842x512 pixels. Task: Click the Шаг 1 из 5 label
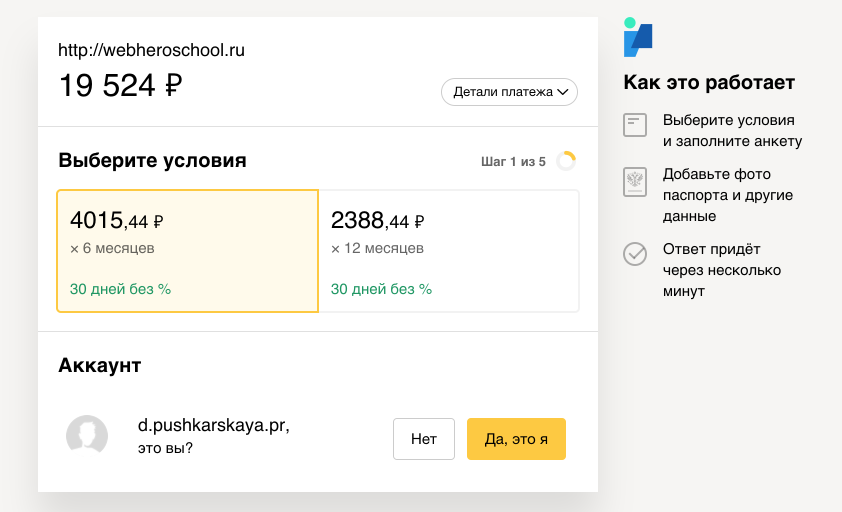click(x=513, y=162)
